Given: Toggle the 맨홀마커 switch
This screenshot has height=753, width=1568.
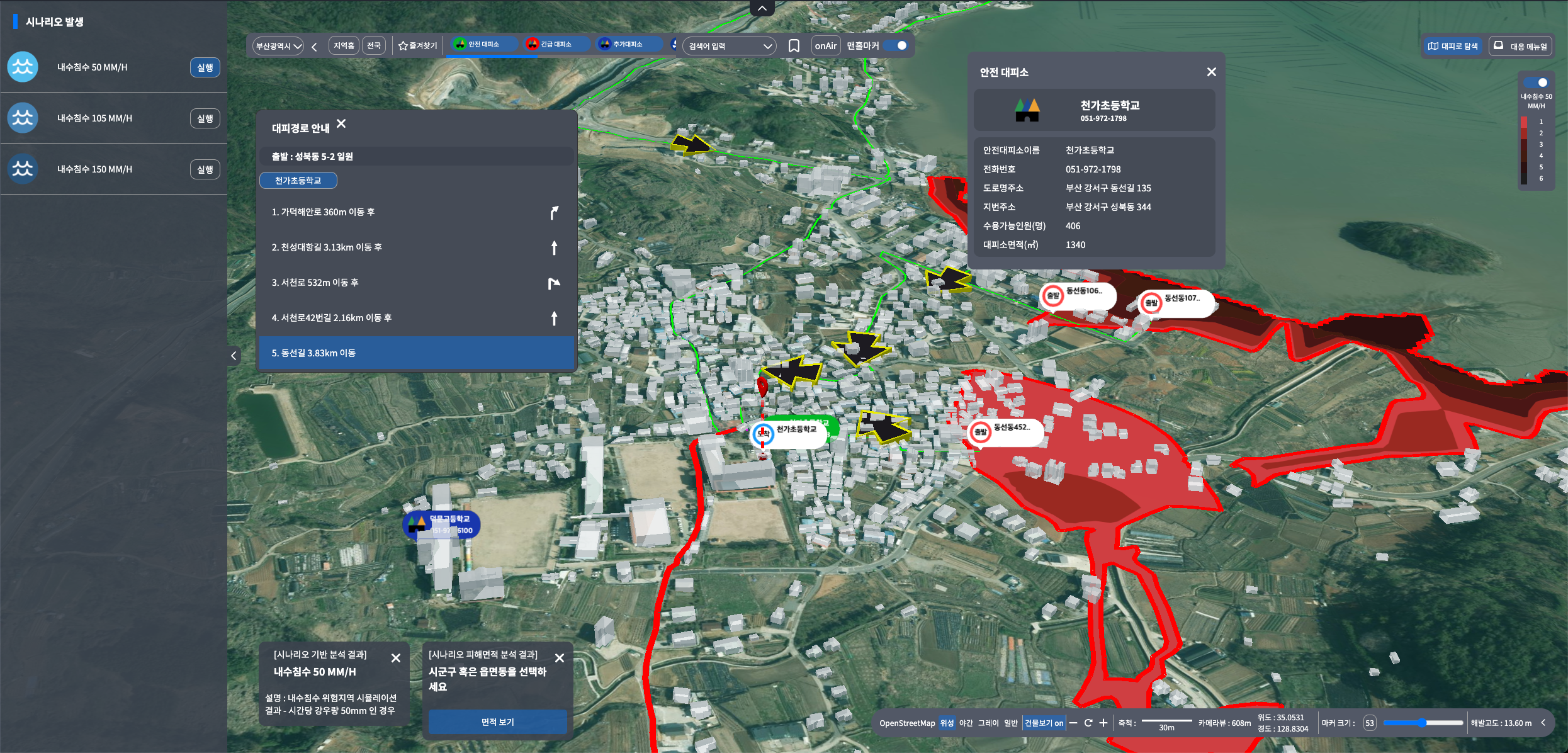Looking at the screenshot, I should [895, 45].
